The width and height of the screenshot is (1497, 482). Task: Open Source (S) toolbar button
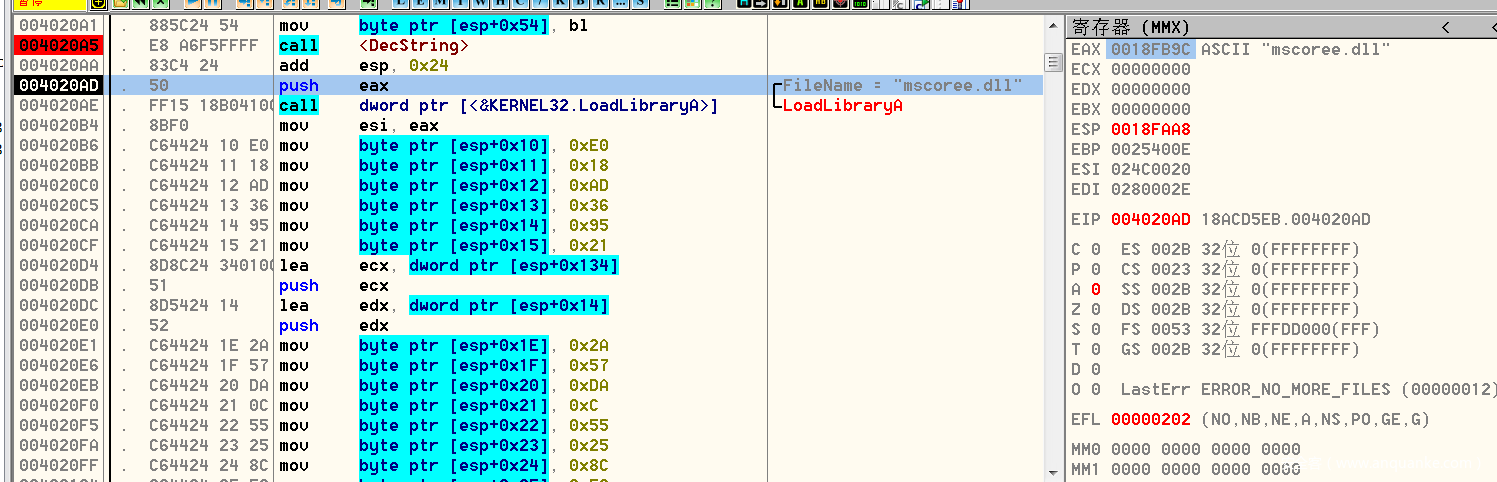click(639, 4)
